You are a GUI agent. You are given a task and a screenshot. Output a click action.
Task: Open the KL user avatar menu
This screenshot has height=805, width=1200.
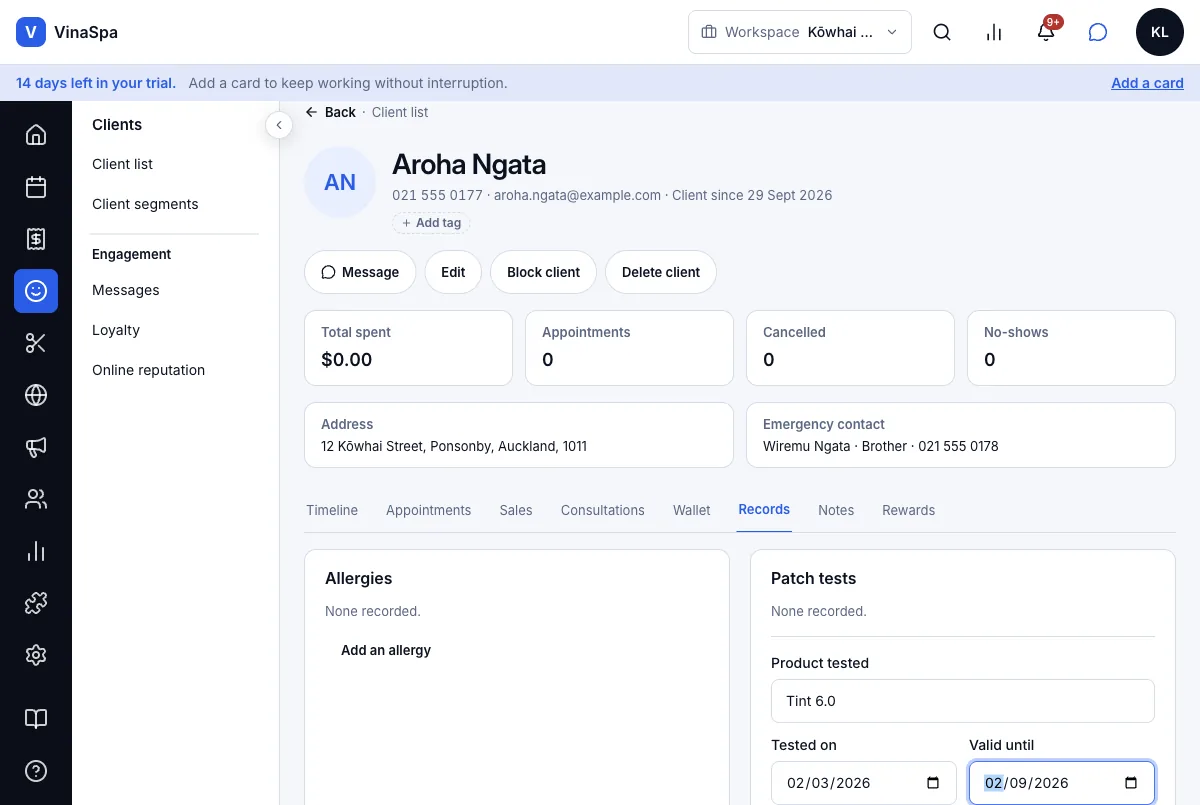pyautogui.click(x=1160, y=32)
